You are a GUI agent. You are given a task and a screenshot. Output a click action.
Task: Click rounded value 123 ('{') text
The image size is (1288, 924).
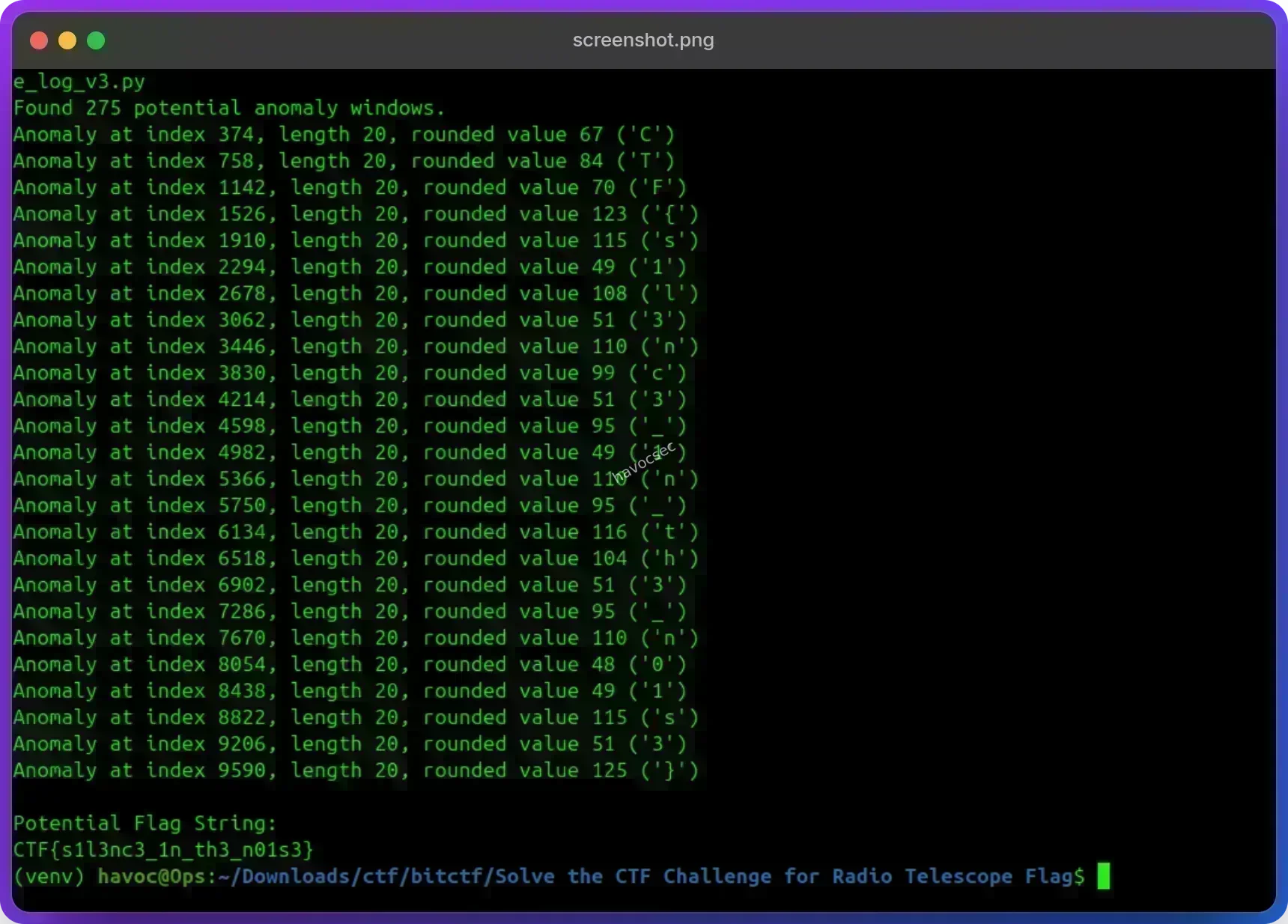click(x=562, y=214)
